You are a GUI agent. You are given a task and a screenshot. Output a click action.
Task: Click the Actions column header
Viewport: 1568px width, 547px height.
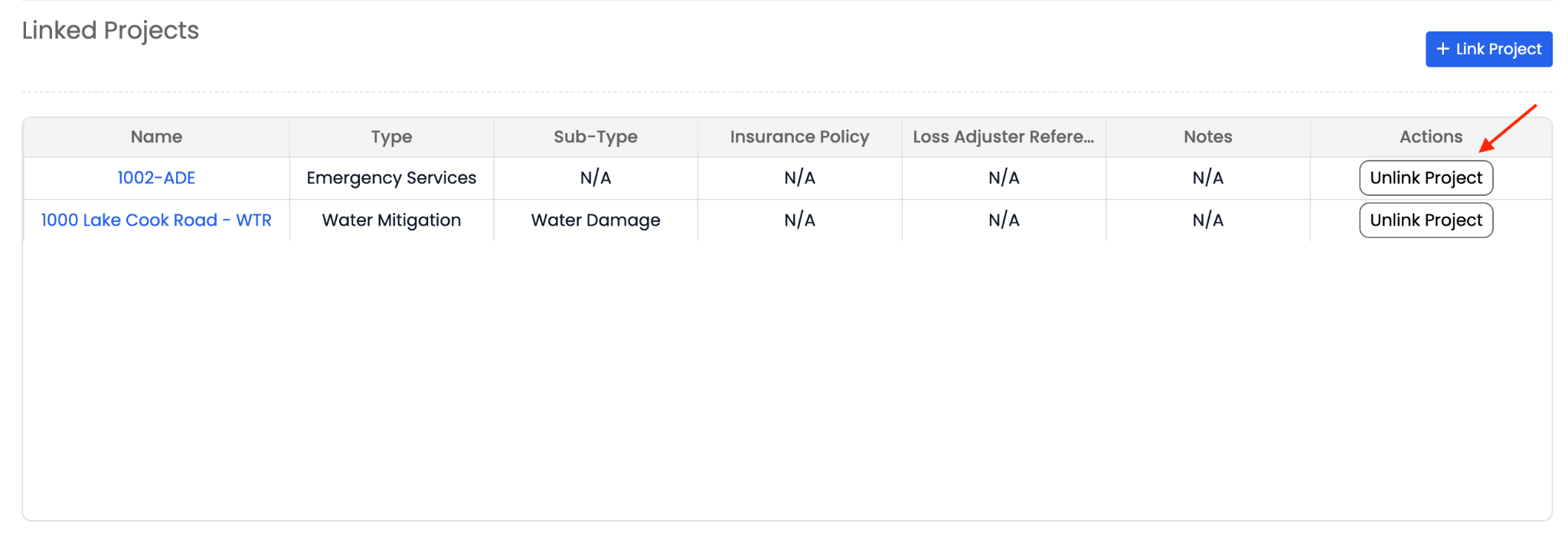[1430, 137]
